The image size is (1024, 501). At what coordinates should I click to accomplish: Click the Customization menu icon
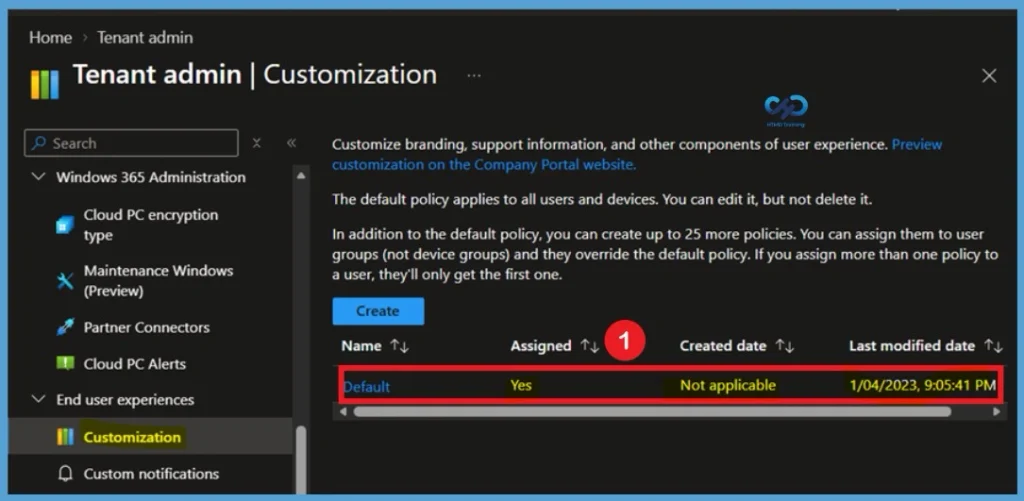pos(65,437)
